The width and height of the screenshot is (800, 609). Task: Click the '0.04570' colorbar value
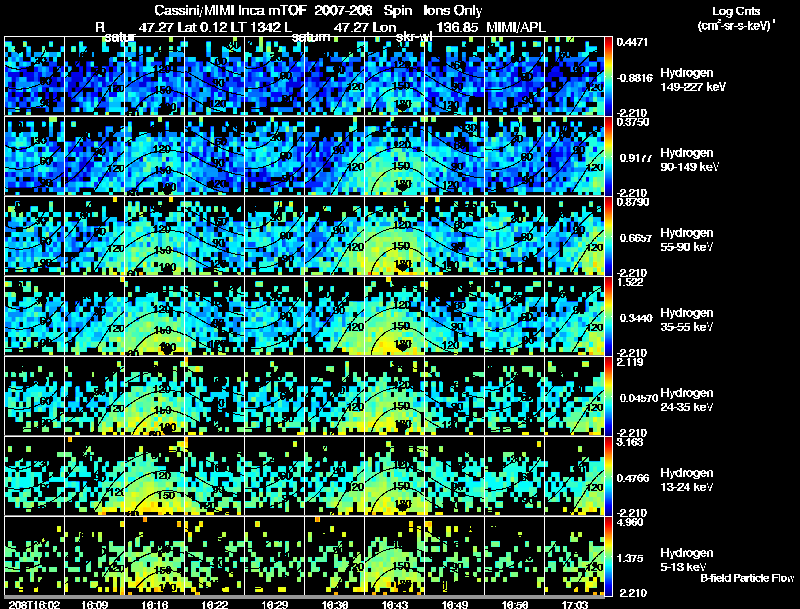[638, 398]
